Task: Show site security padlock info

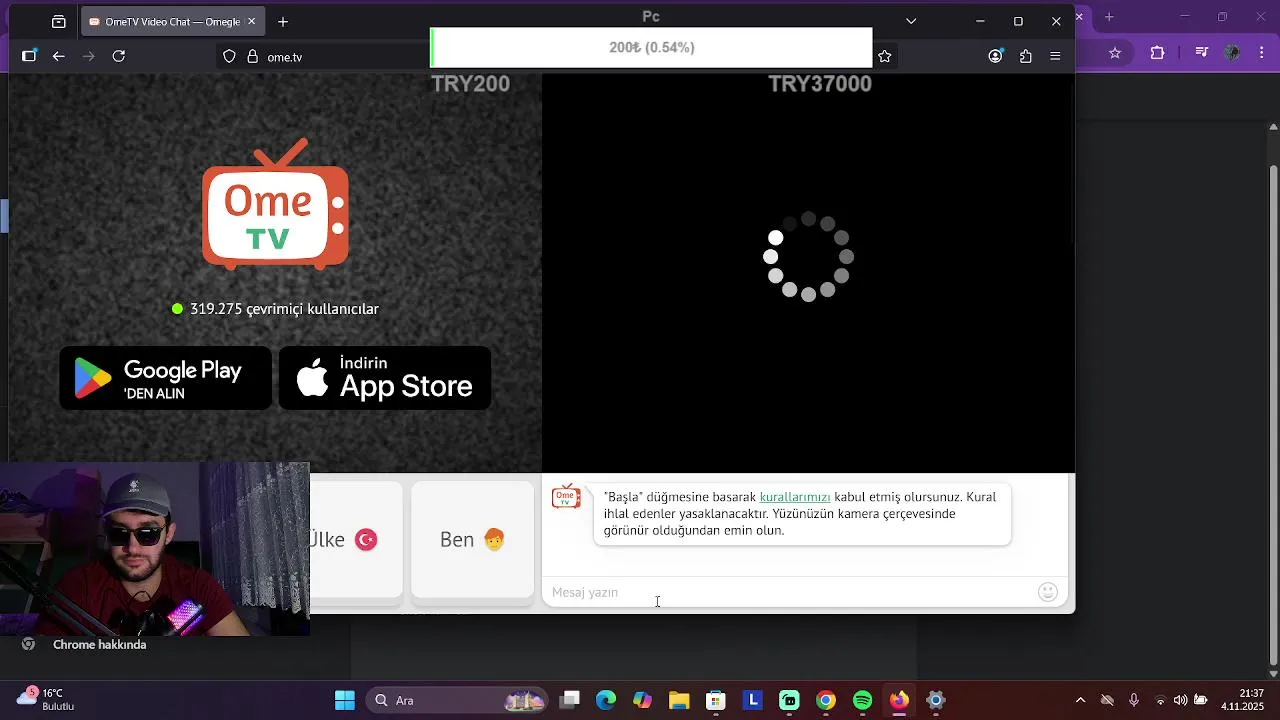Action: pyautogui.click(x=252, y=57)
